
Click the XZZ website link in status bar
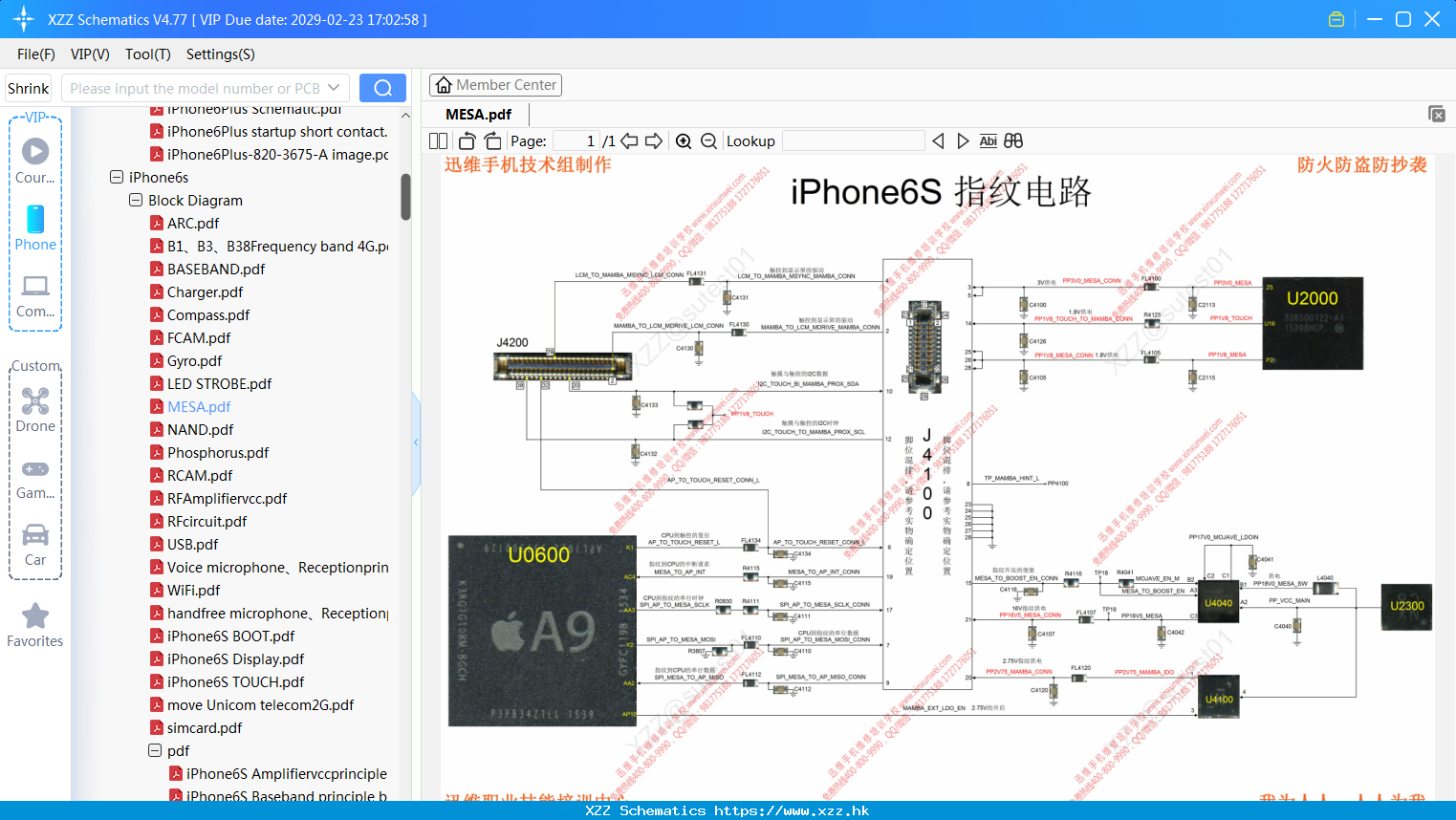tap(792, 810)
